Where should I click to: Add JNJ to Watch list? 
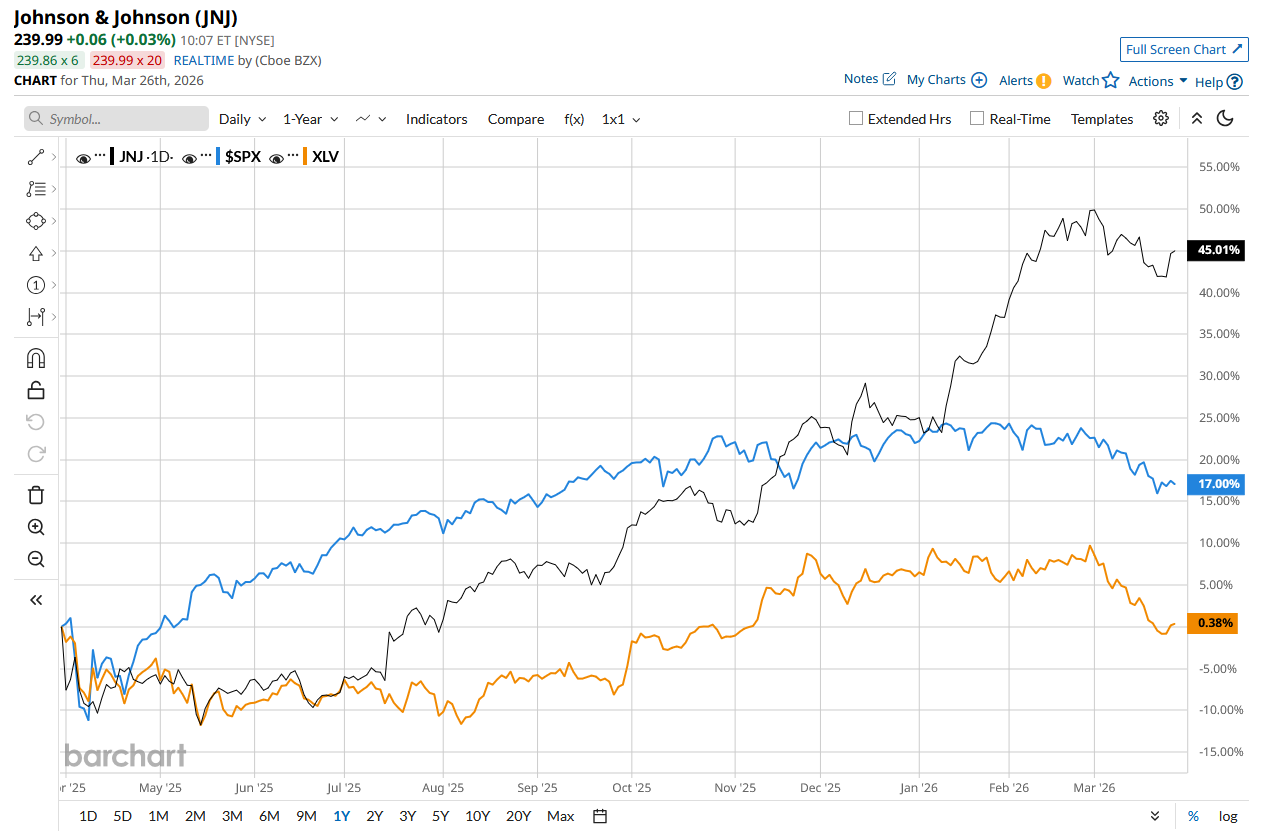pos(1090,80)
